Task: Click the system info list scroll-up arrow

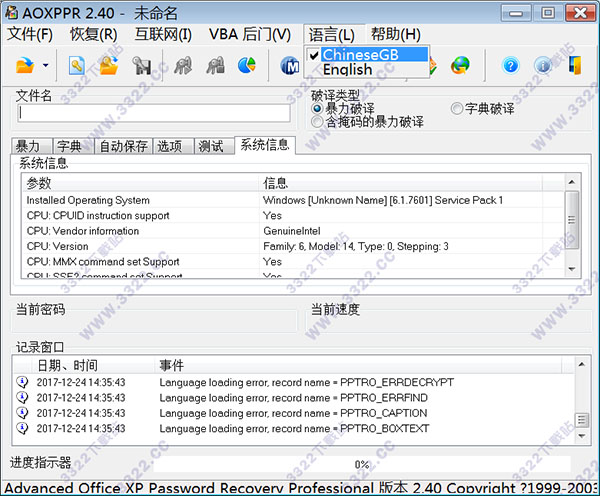Action: tap(572, 182)
